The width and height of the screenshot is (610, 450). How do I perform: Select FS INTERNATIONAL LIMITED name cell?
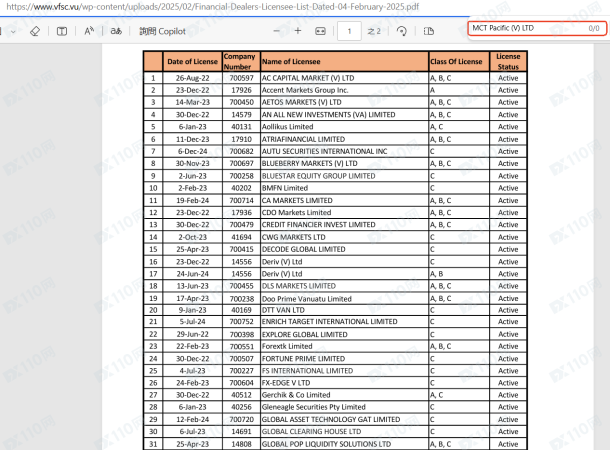[x=344, y=371]
